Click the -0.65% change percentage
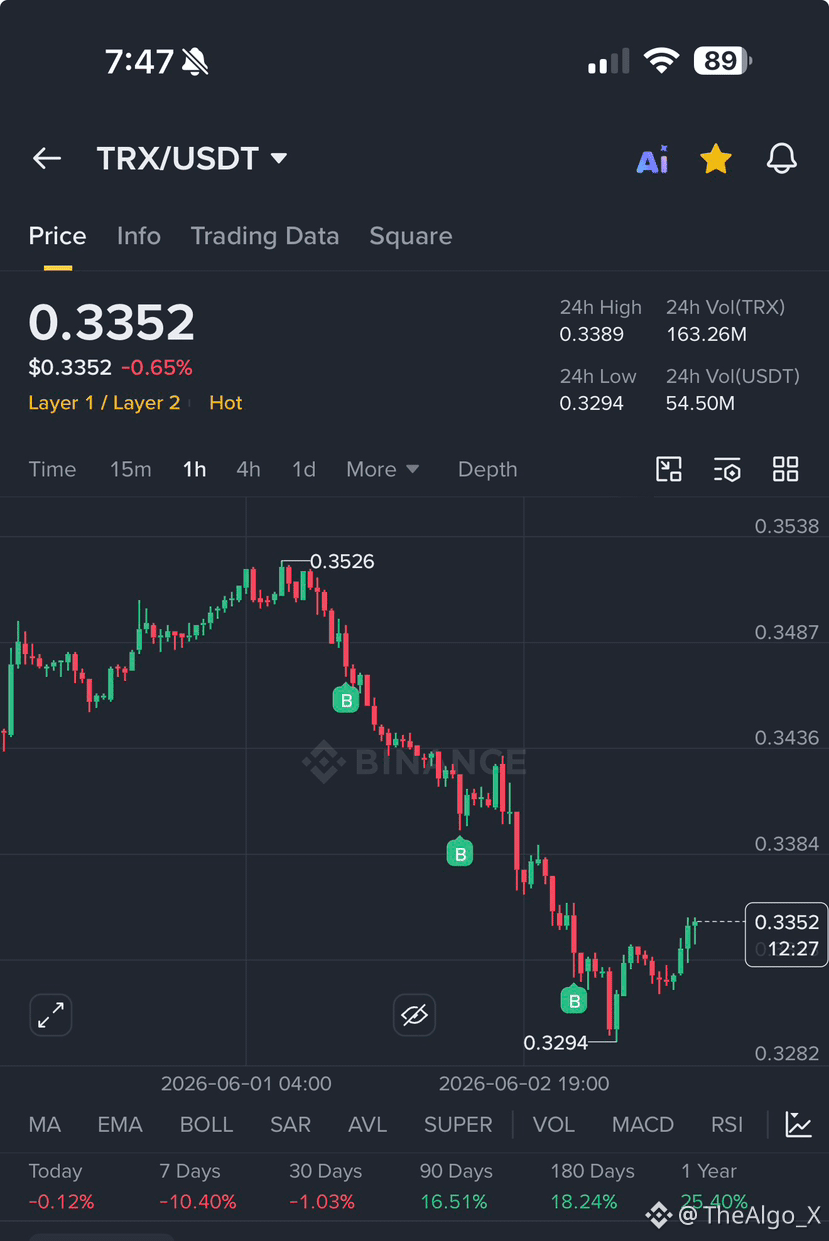829x1241 pixels. 157,368
